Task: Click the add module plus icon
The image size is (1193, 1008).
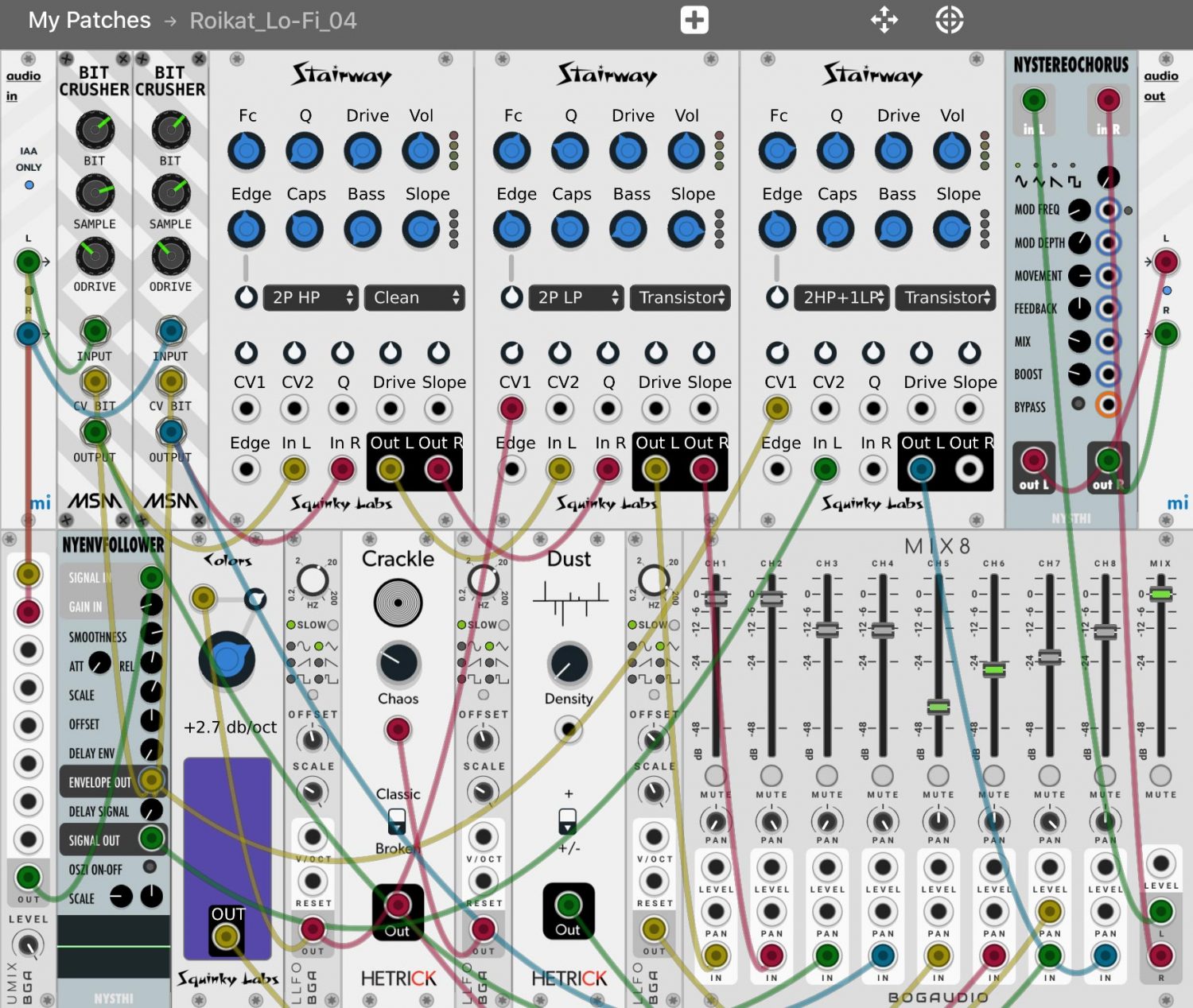Action: (x=694, y=20)
